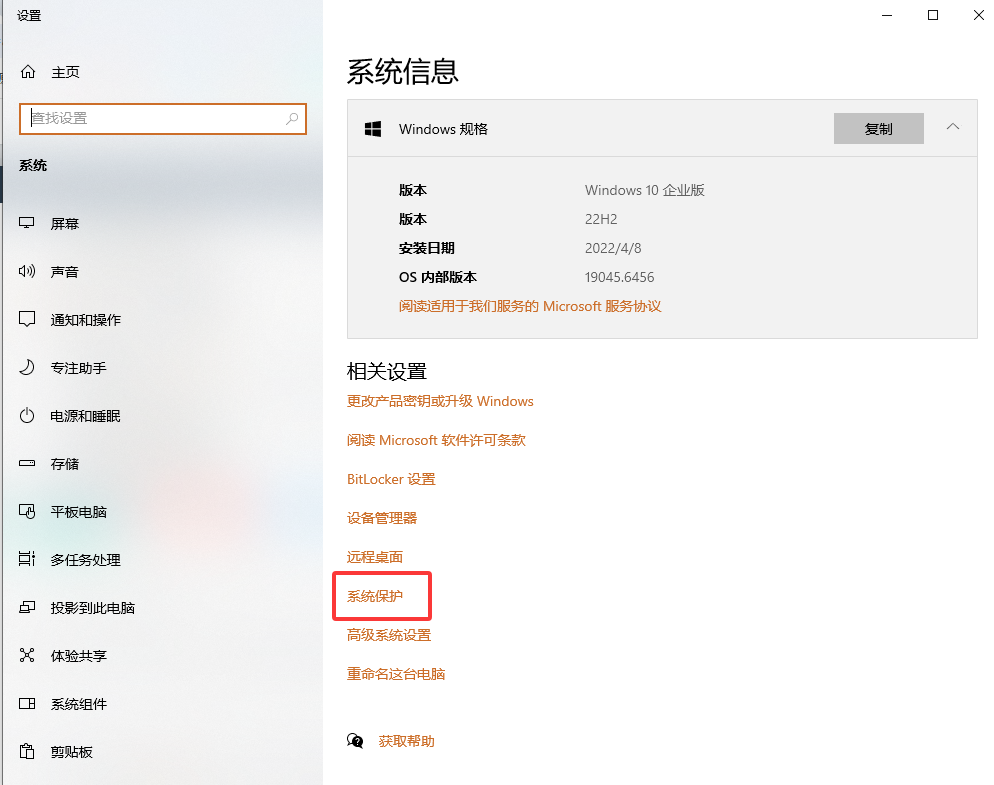Click the home icon beside 主页
994x785 pixels.
[28, 72]
